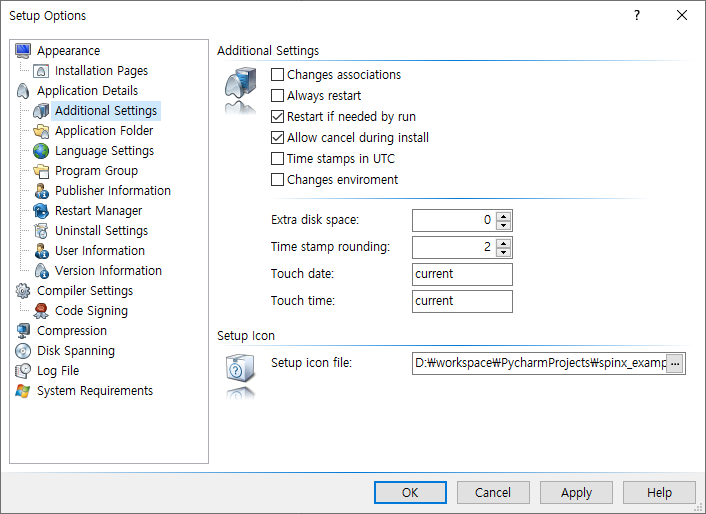Click the System Requirements Windows flag icon
Viewport: 706px width, 514px height.
point(23,391)
